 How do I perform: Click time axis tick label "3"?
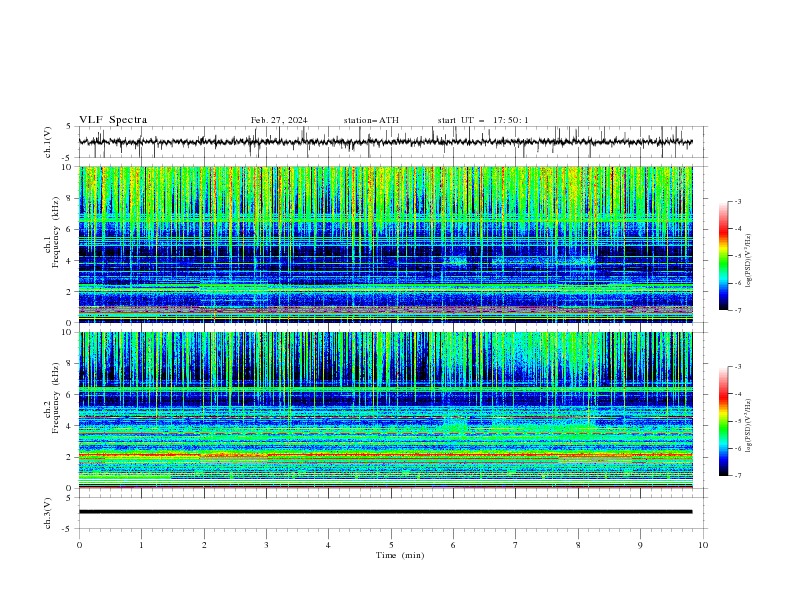pos(266,545)
